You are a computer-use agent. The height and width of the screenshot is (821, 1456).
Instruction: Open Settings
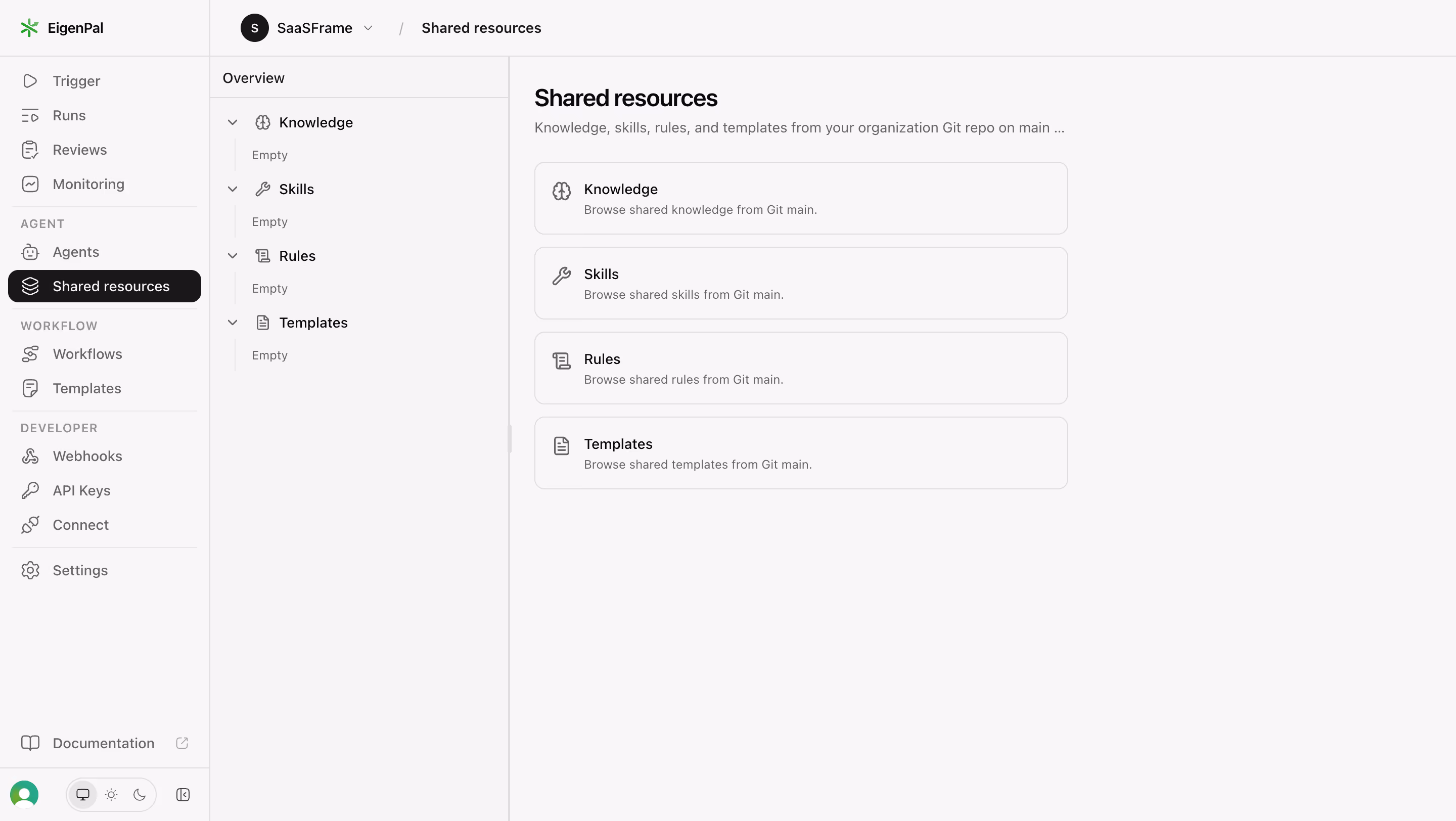(105, 571)
